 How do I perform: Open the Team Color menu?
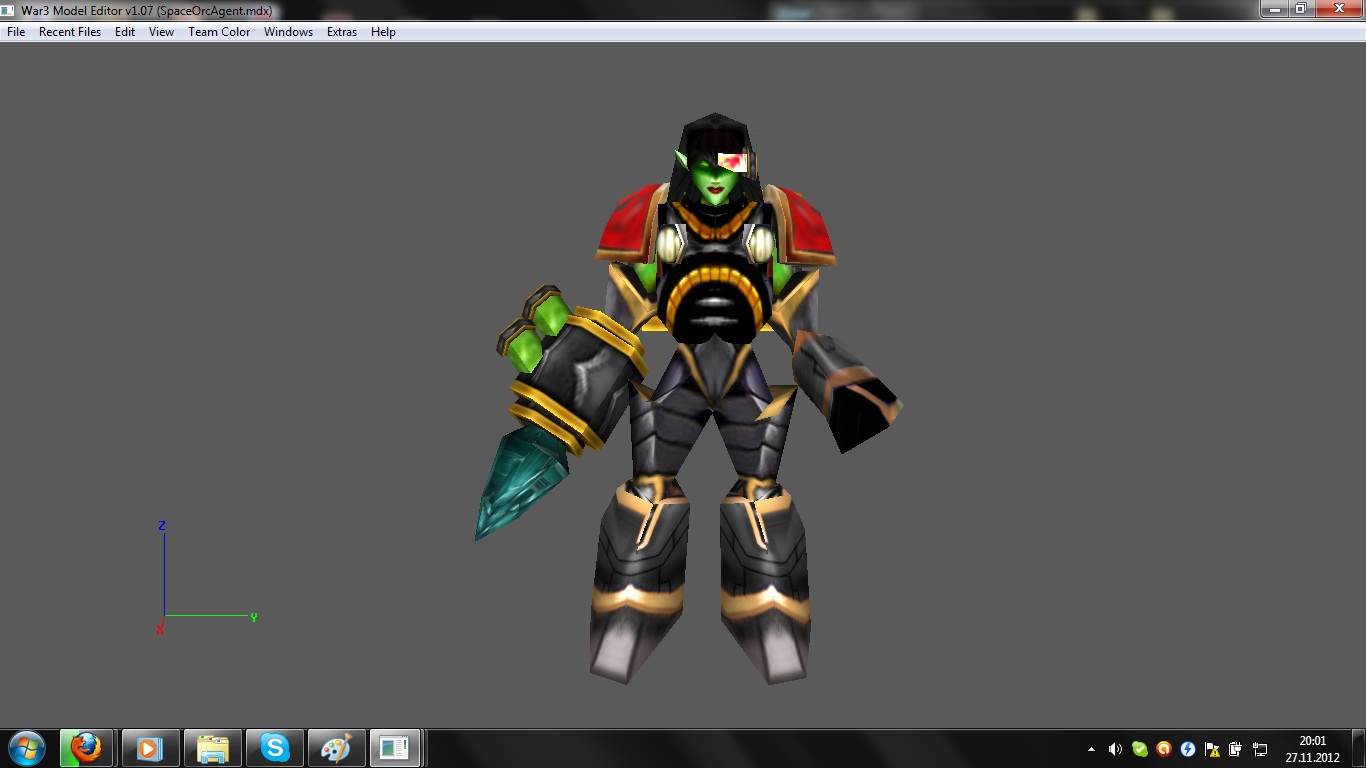click(x=219, y=32)
